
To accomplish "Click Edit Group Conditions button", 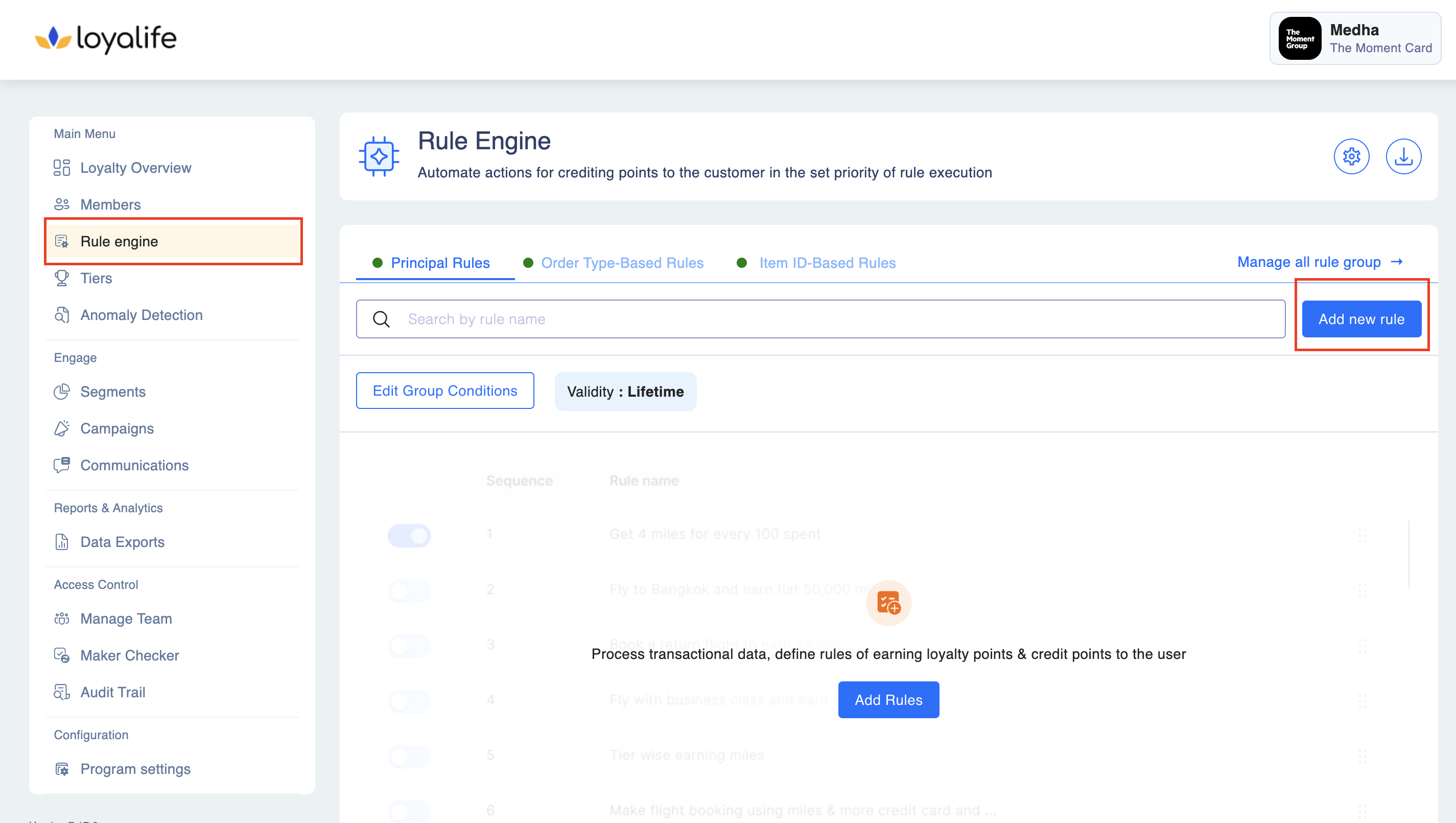I will (444, 391).
